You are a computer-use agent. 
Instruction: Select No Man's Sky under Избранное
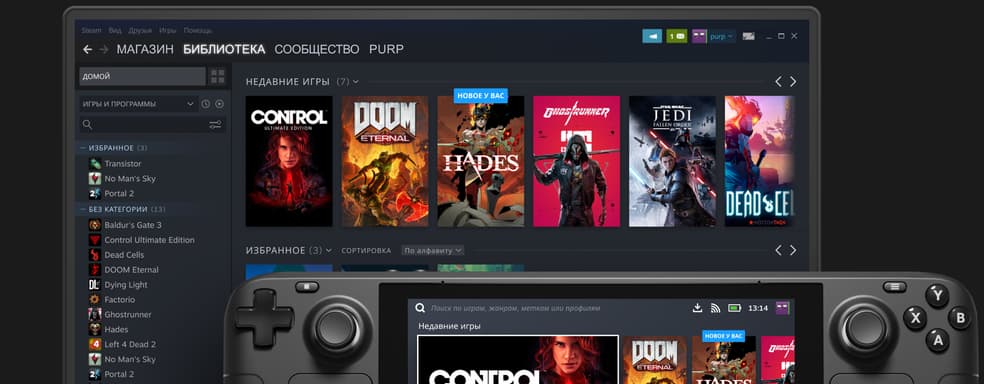[x=130, y=179]
